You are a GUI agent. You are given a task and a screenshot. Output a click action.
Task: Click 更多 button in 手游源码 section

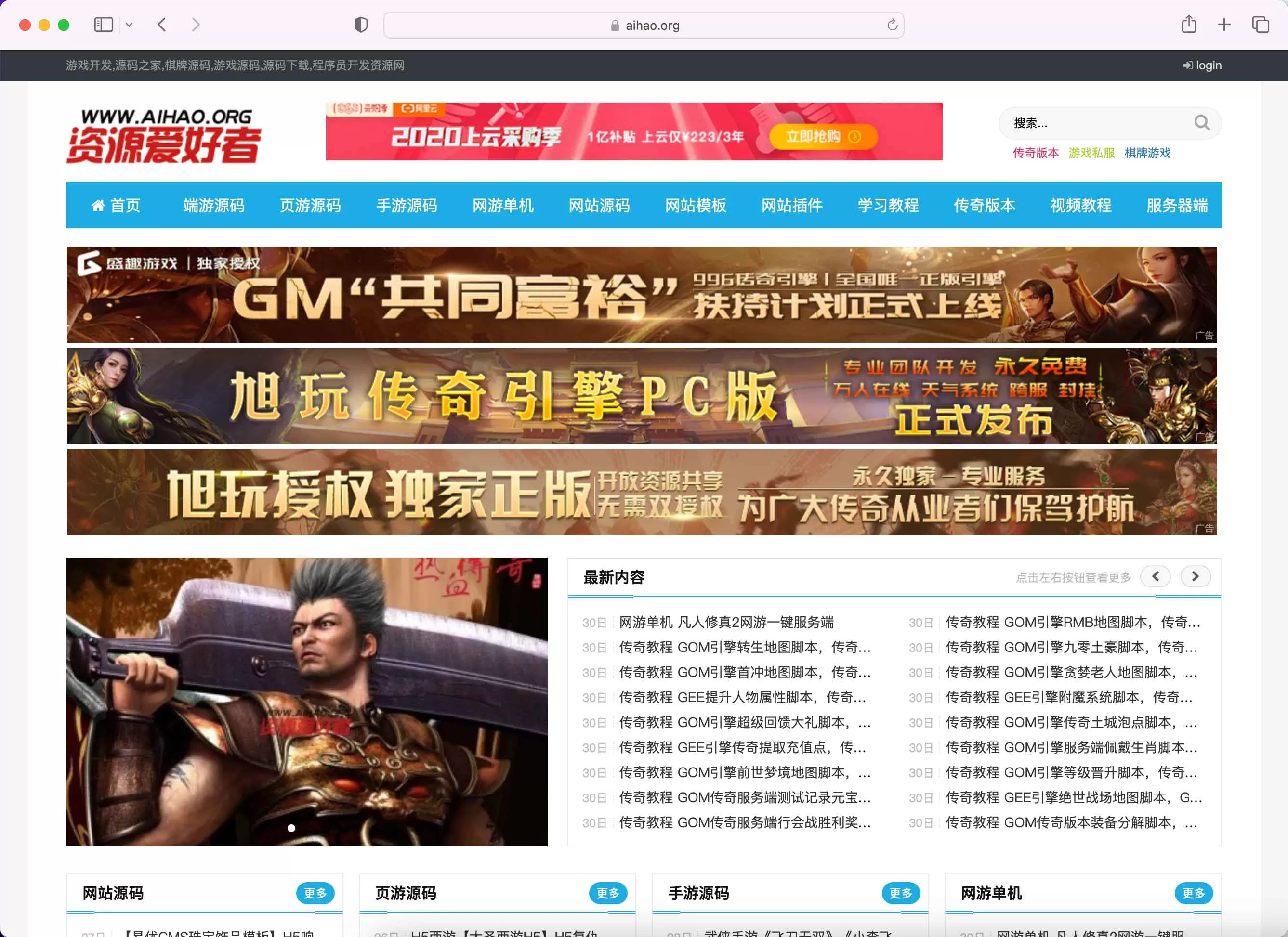[x=901, y=893]
